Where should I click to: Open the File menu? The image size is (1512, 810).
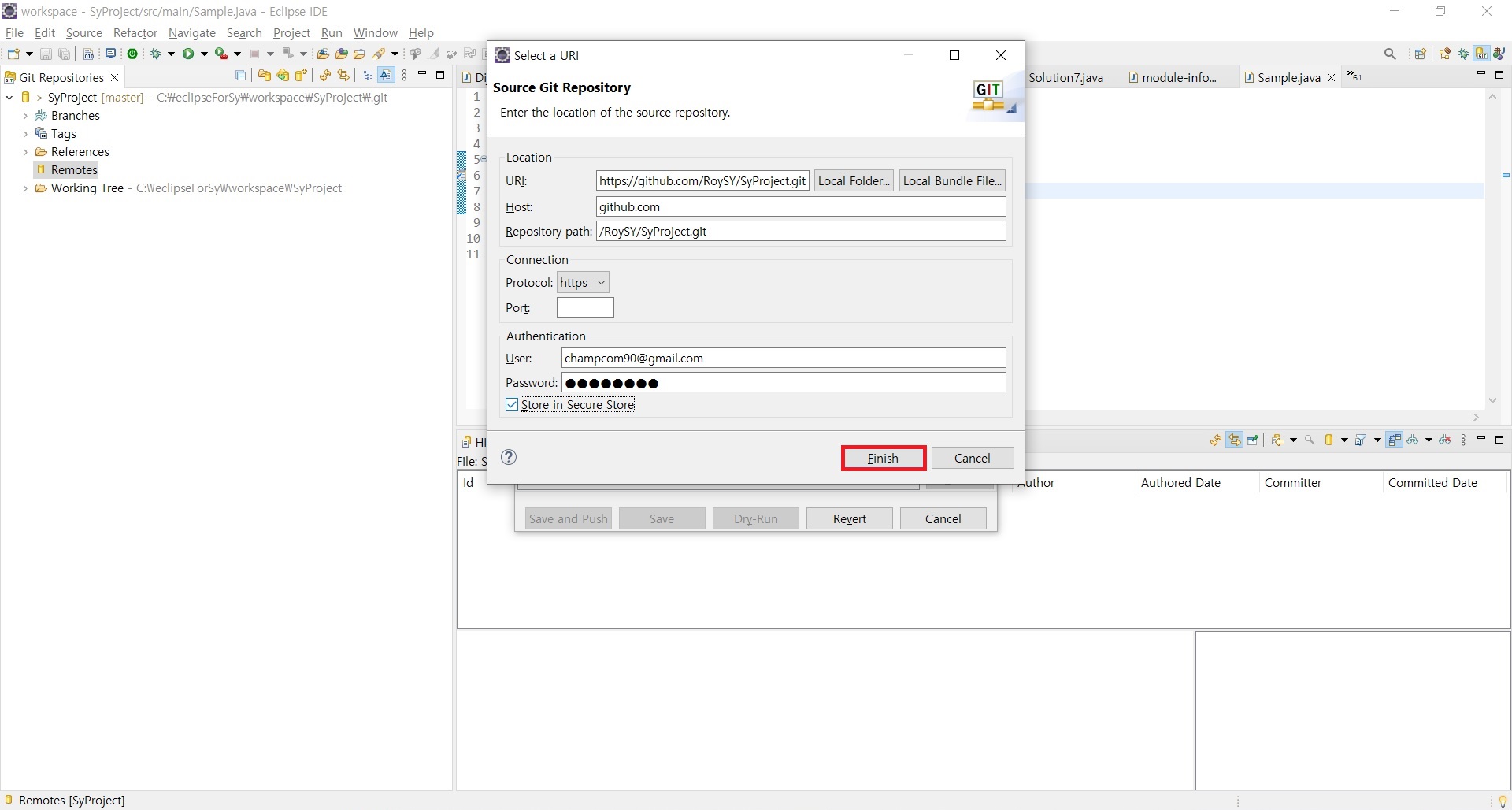(14, 32)
